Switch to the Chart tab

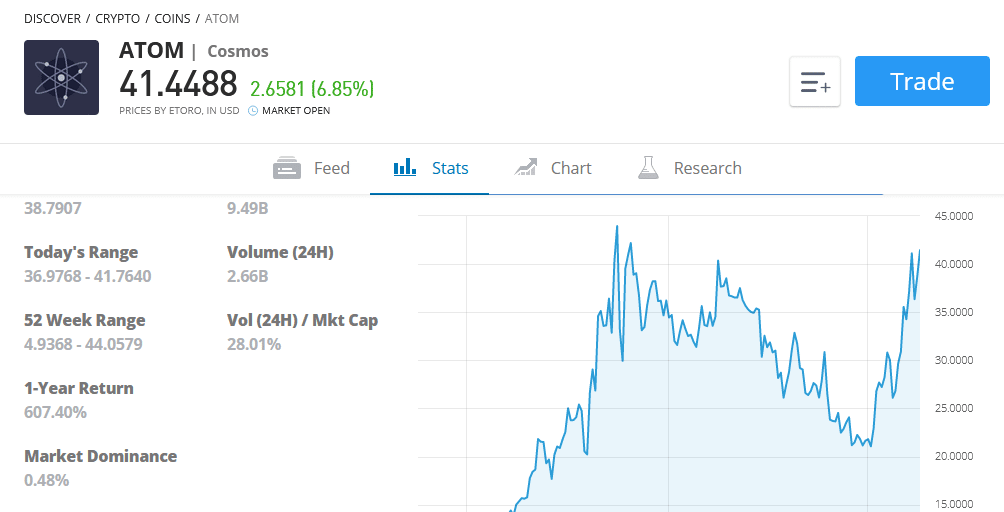tap(553, 168)
